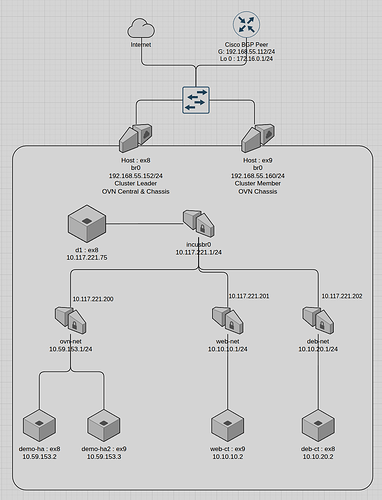Click the 10.10.20.2 address text

pos(318,457)
